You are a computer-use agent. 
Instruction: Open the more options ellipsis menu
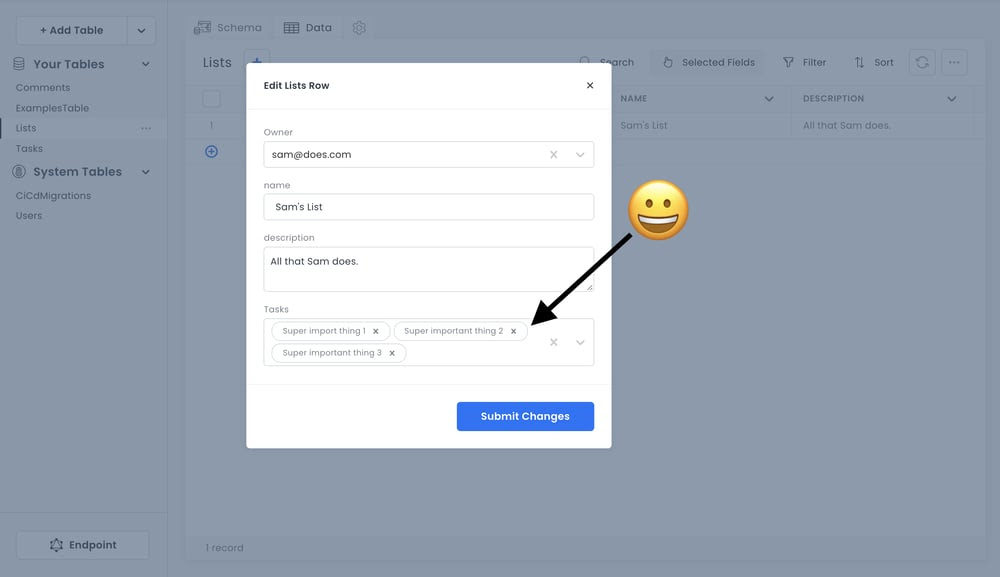(954, 62)
